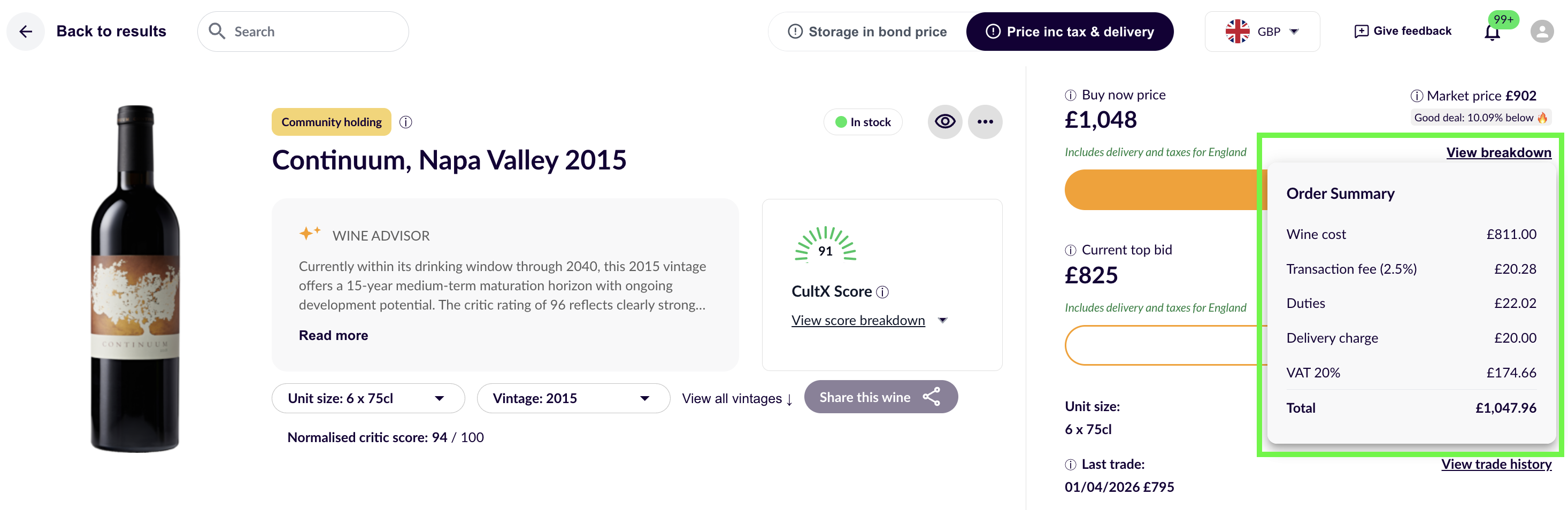Image resolution: width=1568 pixels, height=510 pixels.
Task: Click the info icon beside Community holding
Action: click(x=406, y=122)
